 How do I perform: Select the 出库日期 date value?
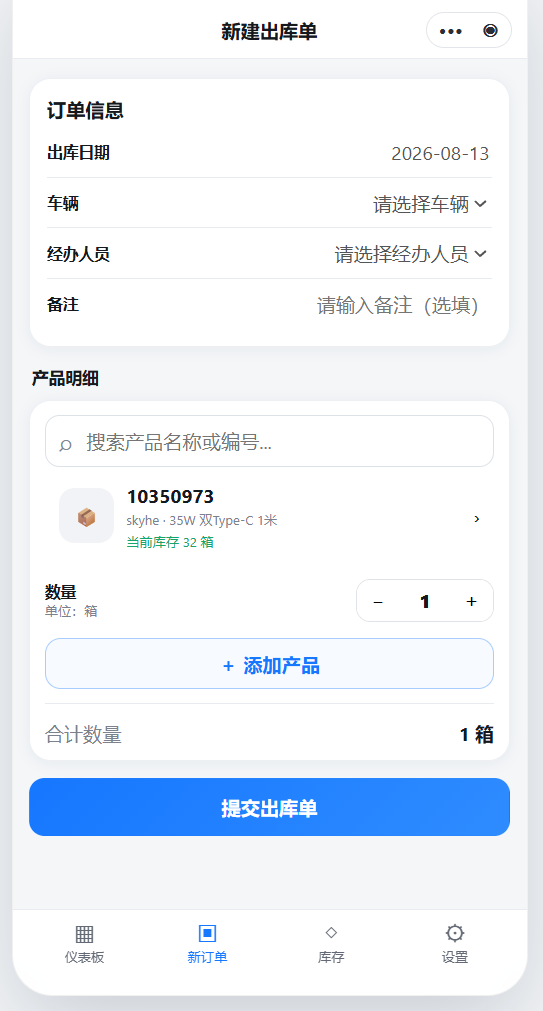pyautogui.click(x=440, y=154)
